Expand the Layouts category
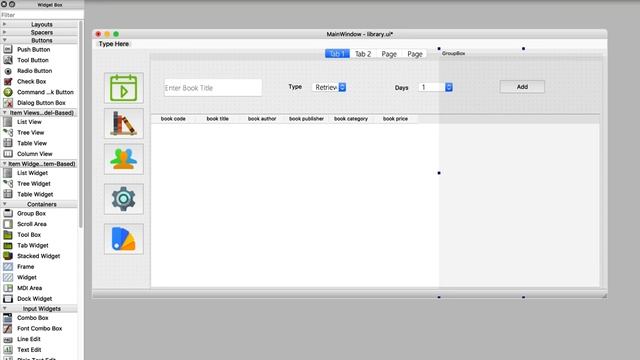Screen dimensions: 640x360 [4, 24]
